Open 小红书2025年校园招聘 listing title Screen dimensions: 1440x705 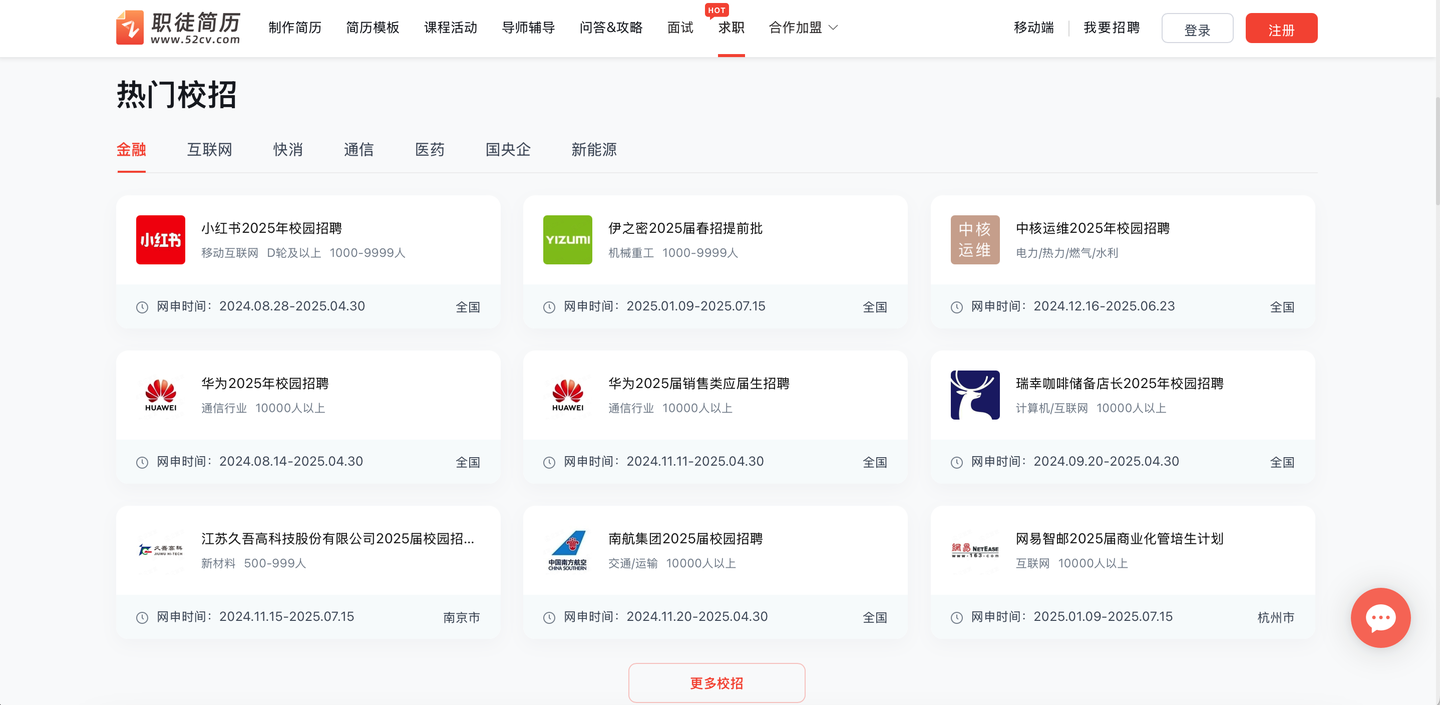(272, 228)
